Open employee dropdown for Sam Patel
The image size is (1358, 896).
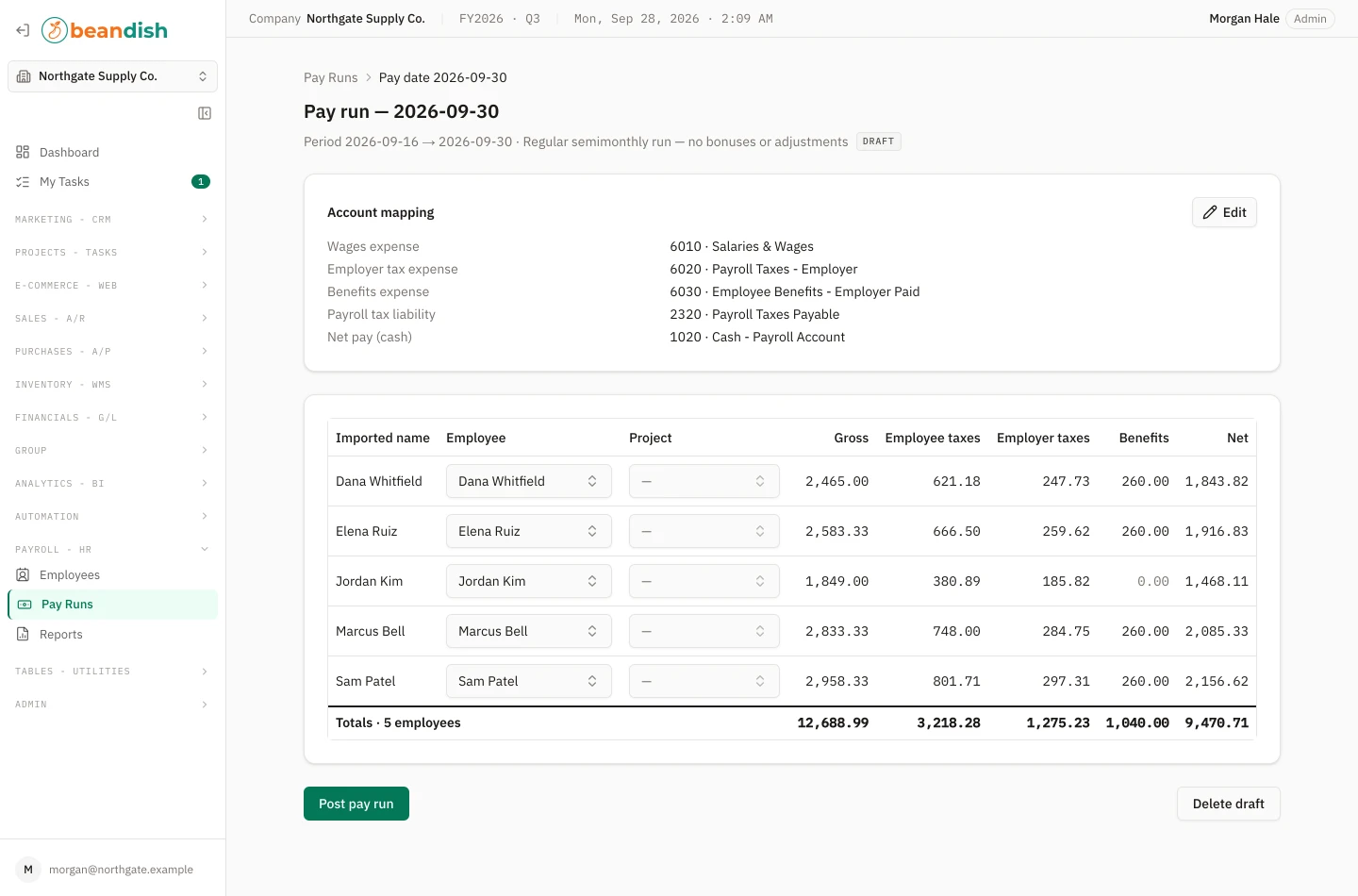pos(529,681)
